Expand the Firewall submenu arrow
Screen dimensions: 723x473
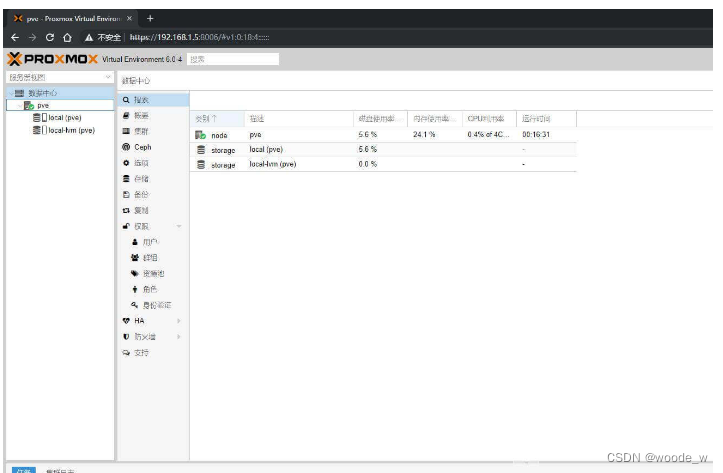click(x=179, y=337)
